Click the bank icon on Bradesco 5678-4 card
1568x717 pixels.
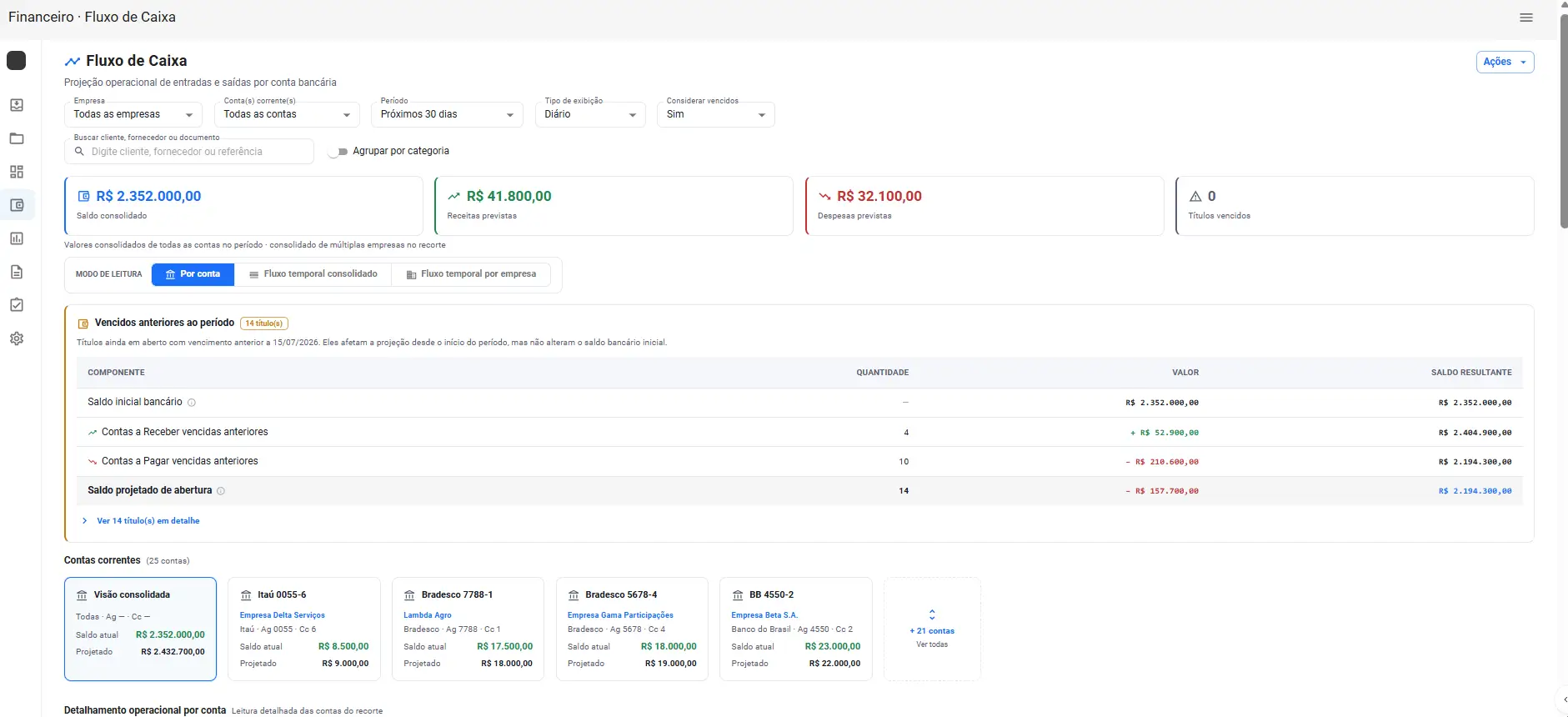coord(574,595)
